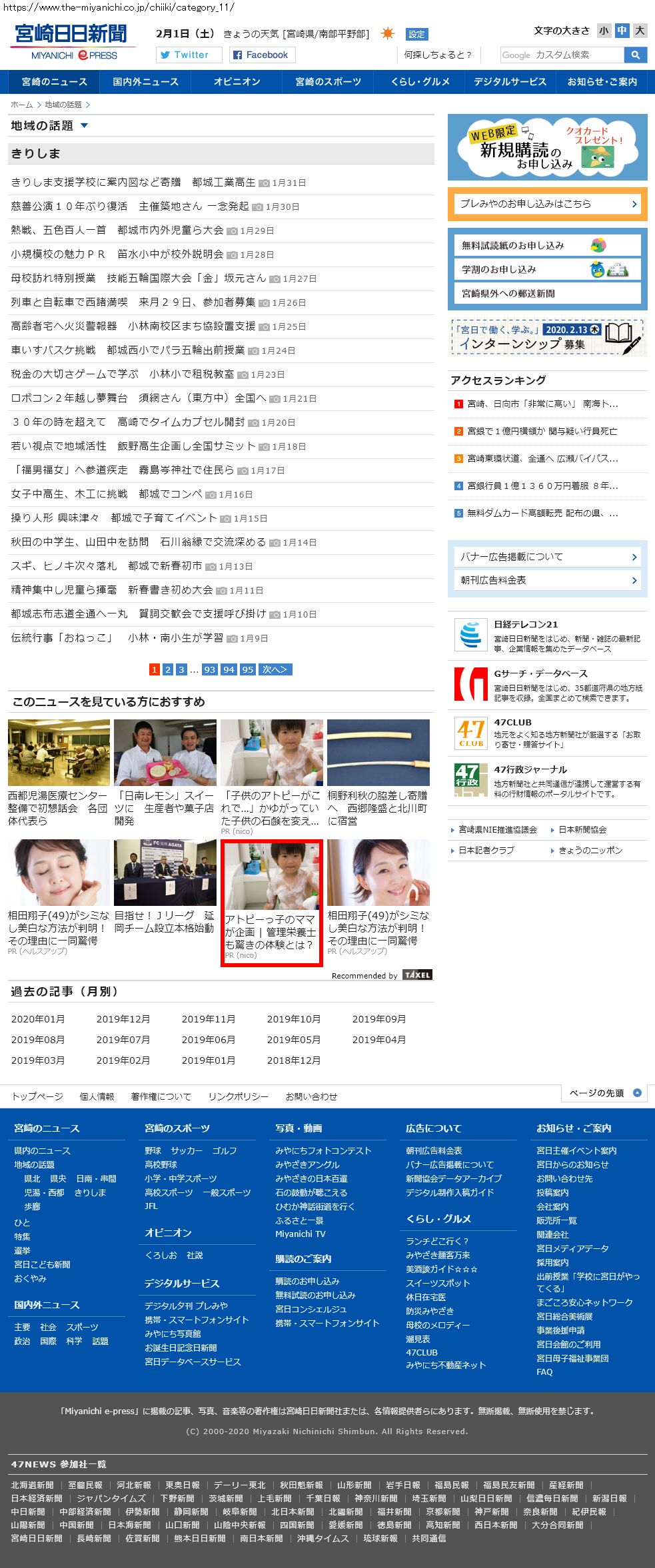This screenshot has width=655, height=1568.
Task: Open 朝刊広告料金表 link with chevron
Action: point(547,580)
